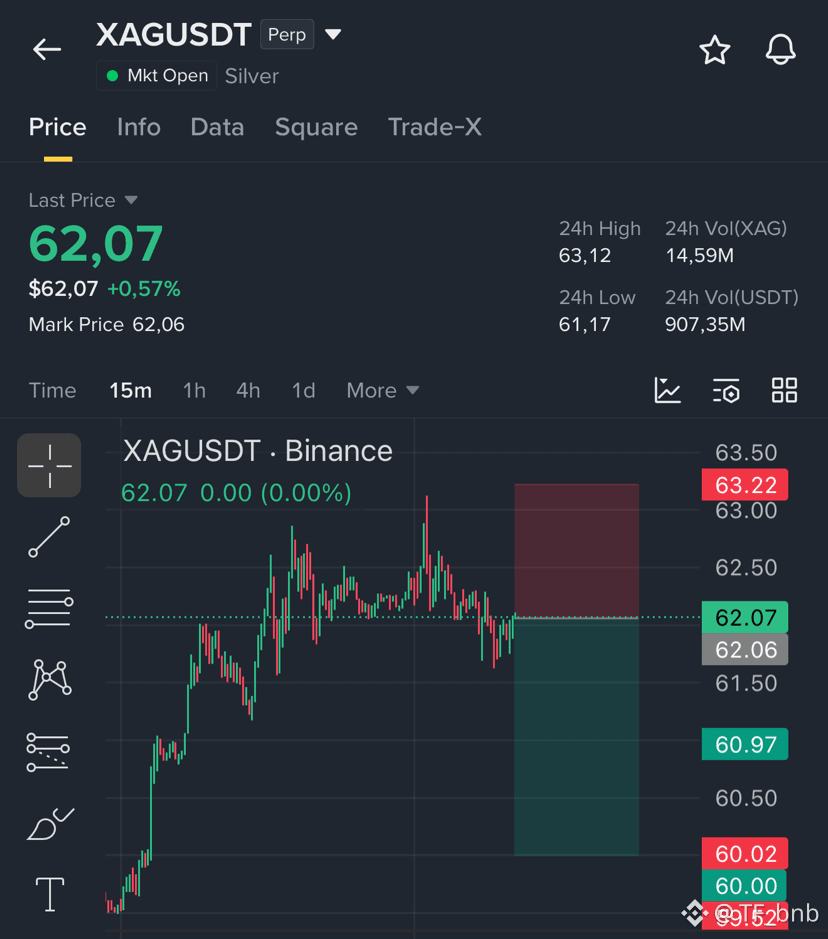Switch to the Data tab

(x=217, y=127)
